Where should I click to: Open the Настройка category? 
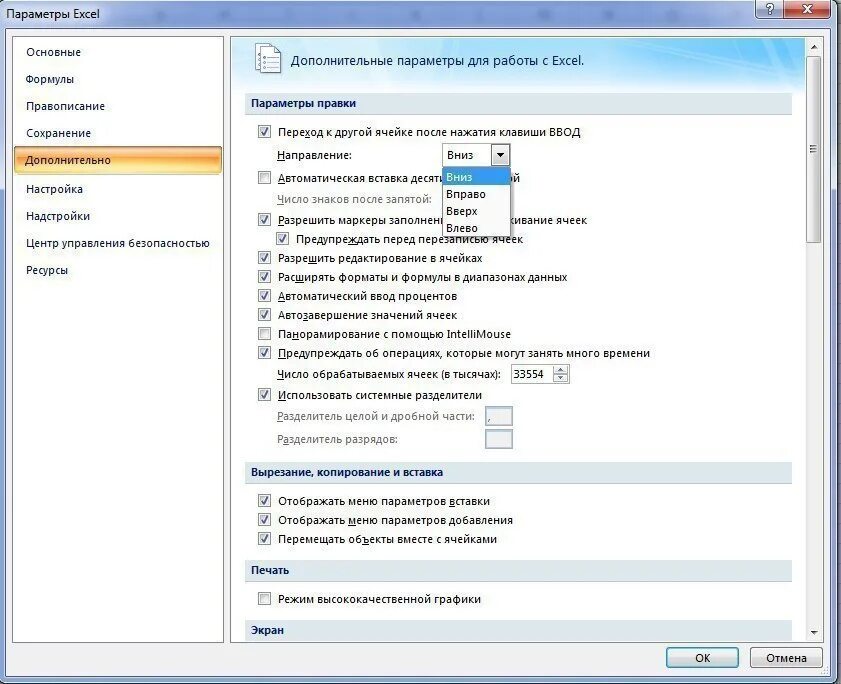[54, 189]
